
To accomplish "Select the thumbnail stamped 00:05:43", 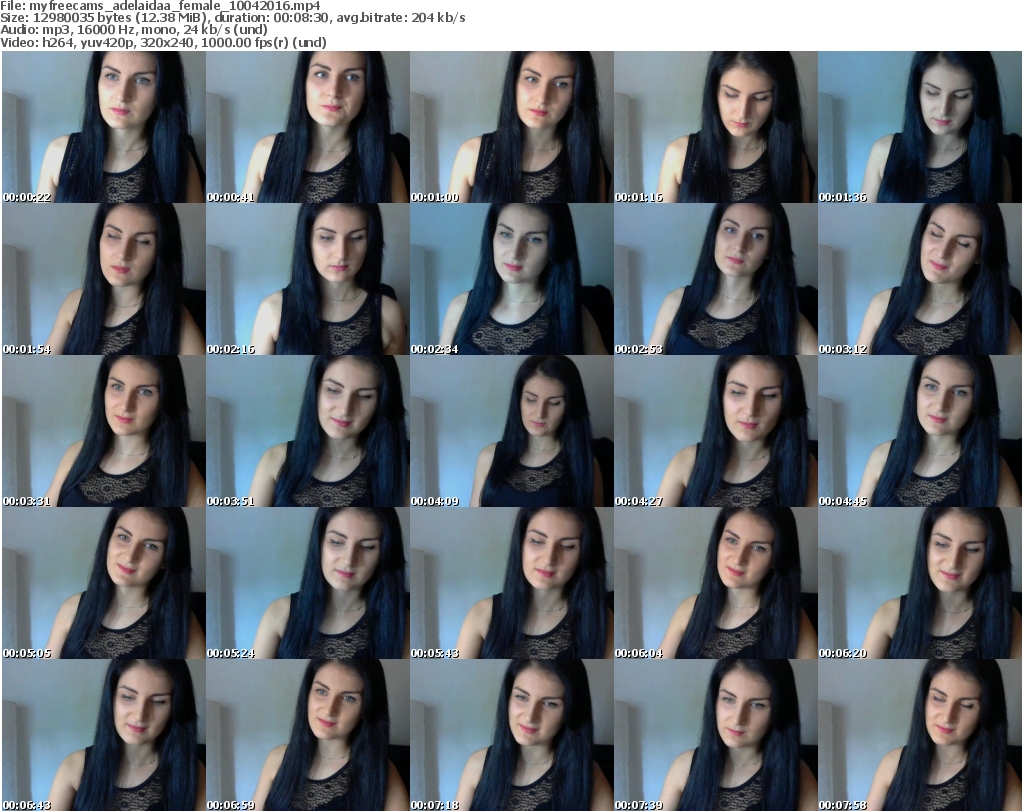I will (x=511, y=583).
